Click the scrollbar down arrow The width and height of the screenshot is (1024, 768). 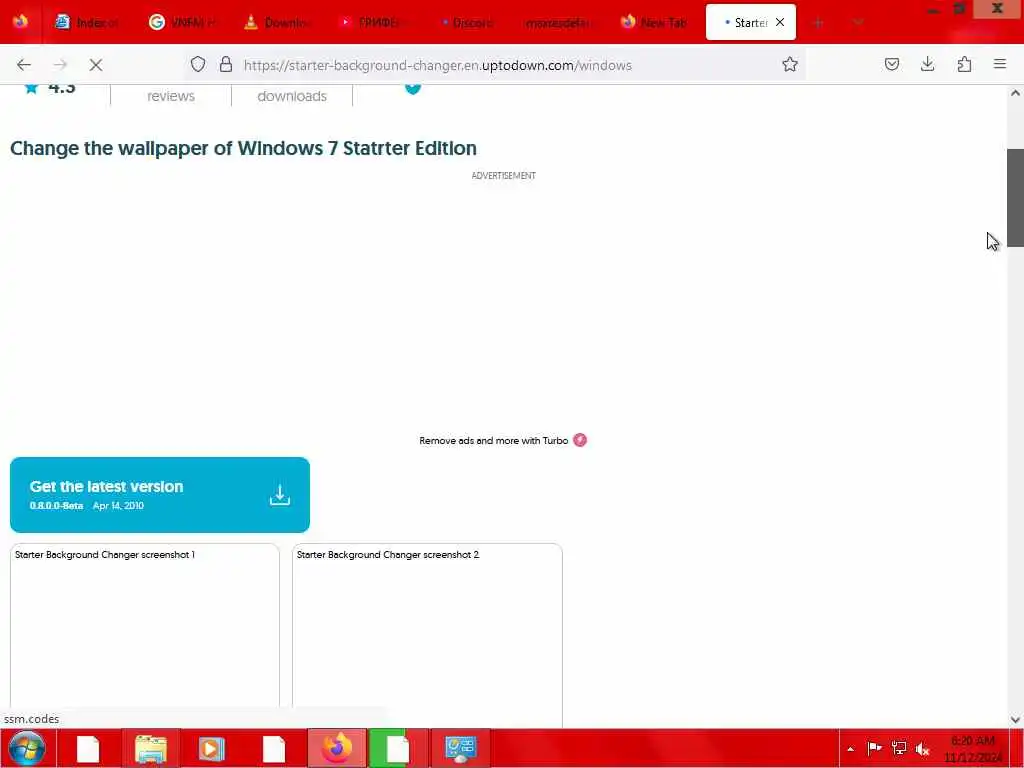[x=1015, y=720]
